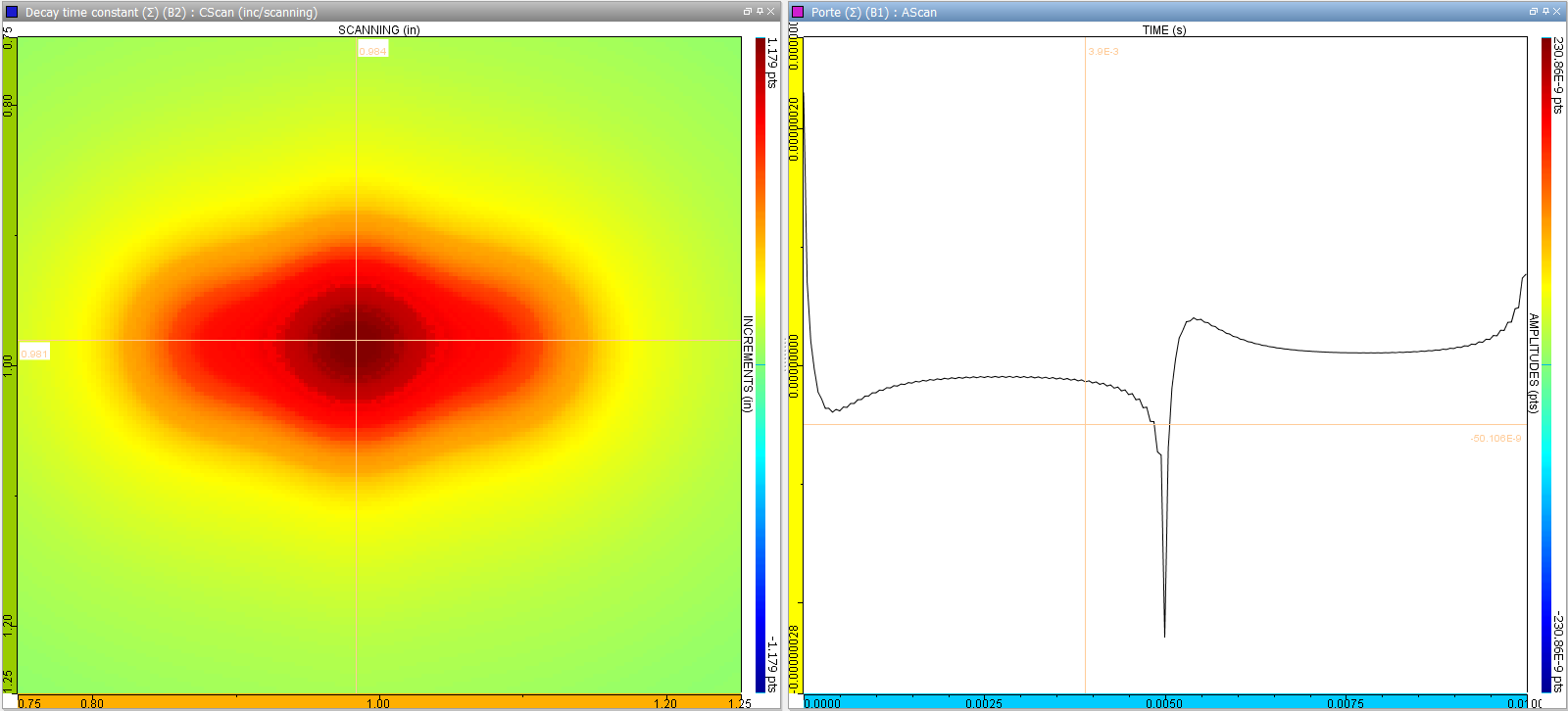1568x711 pixels.
Task: Click the -230.86E-9 pts bottom scale value
Action: tap(1558, 652)
